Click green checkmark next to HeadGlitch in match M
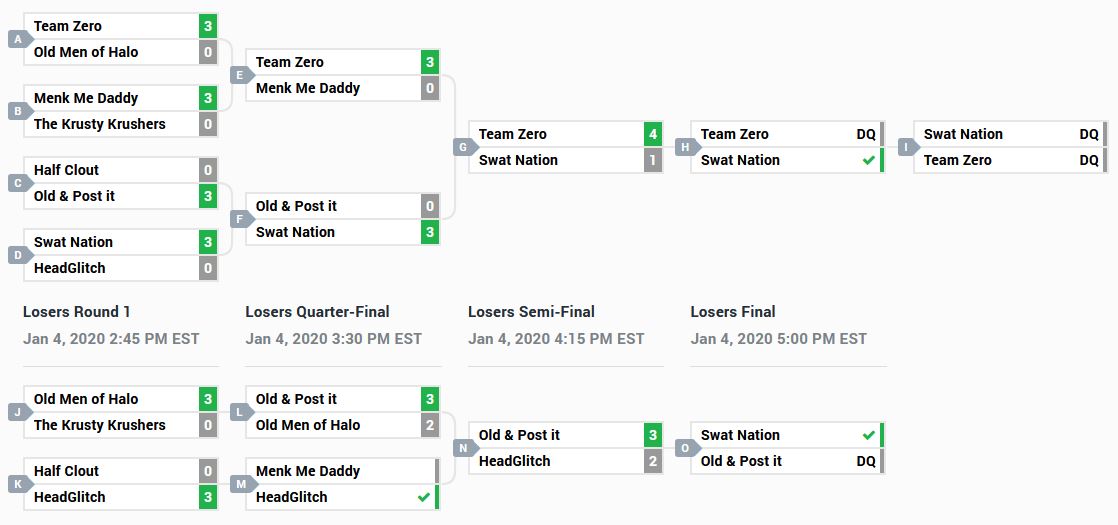Image resolution: width=1118 pixels, height=525 pixels. pyautogui.click(x=424, y=497)
